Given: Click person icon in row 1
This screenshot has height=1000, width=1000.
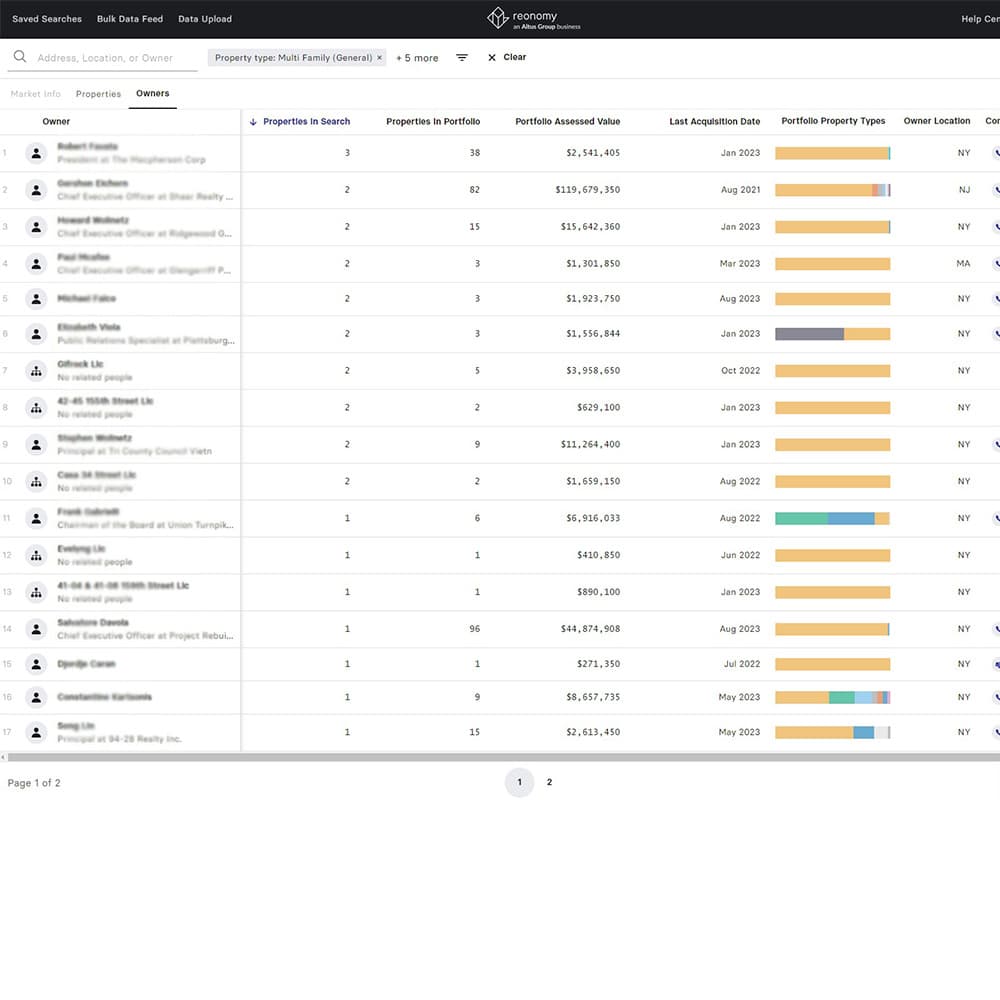Looking at the screenshot, I should [36, 153].
